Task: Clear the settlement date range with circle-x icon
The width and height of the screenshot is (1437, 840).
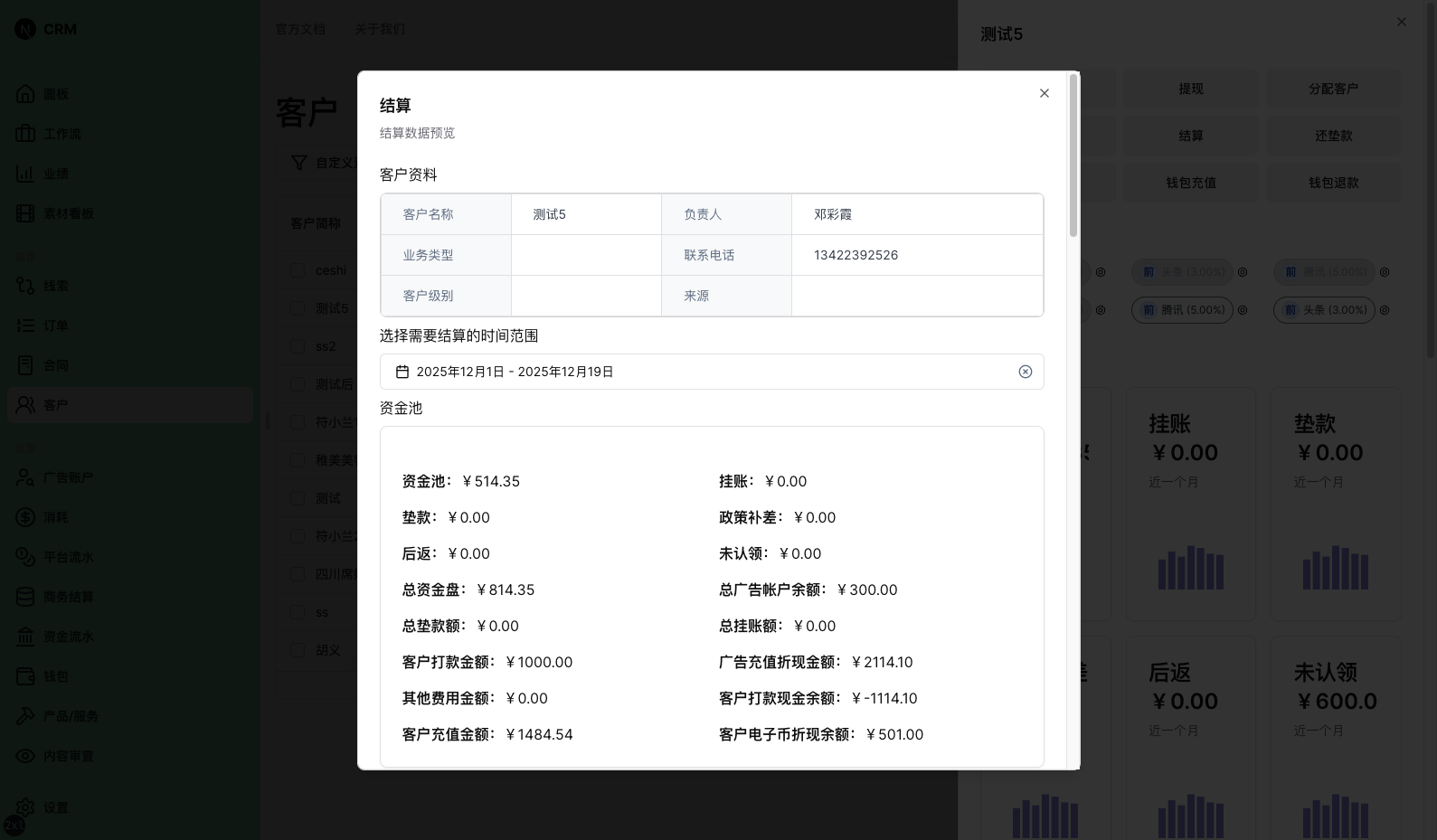Action: pyautogui.click(x=1026, y=372)
